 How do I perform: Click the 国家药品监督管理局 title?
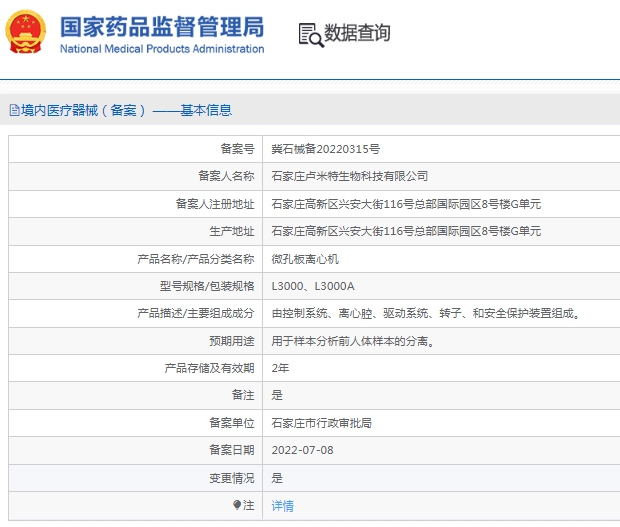point(162,27)
